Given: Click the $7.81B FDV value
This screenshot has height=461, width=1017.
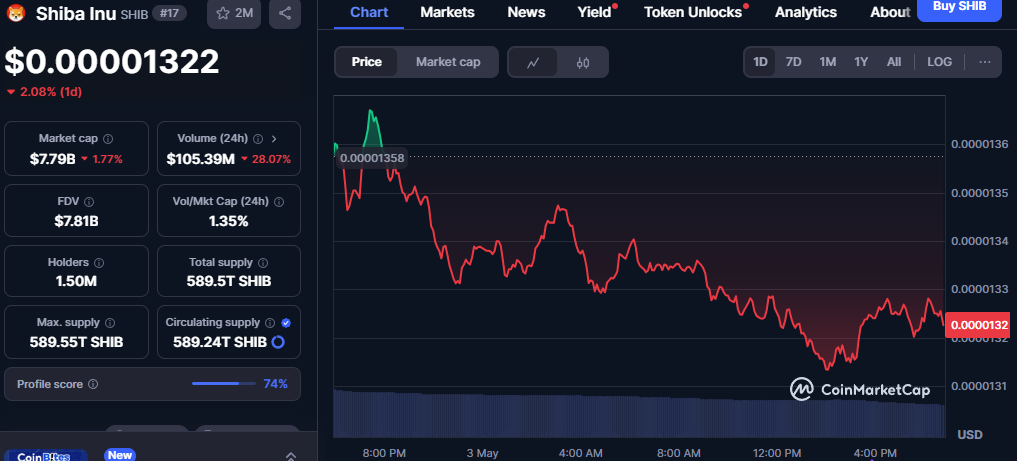Looking at the screenshot, I should [x=77, y=221].
